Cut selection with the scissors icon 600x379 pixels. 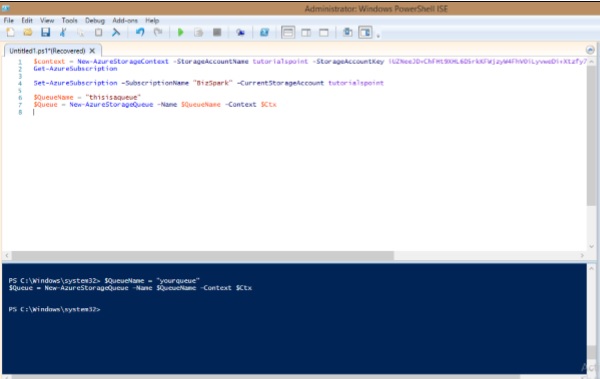(x=63, y=33)
